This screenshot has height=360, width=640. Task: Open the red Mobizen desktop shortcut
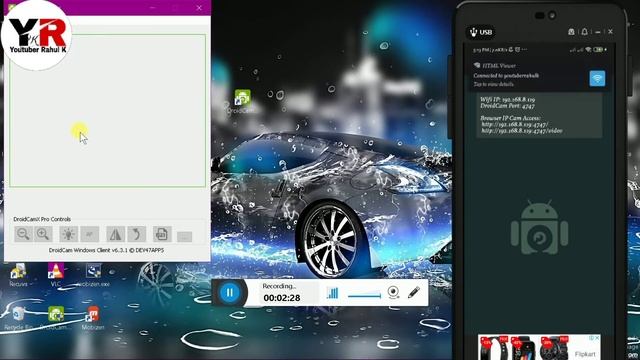point(93,318)
